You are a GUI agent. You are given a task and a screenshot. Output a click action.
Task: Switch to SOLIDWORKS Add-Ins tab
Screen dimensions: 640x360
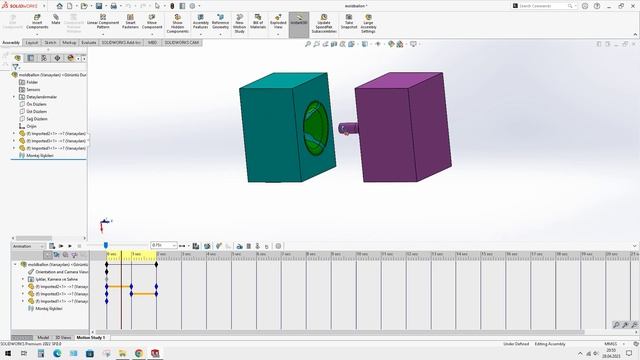[121, 42]
